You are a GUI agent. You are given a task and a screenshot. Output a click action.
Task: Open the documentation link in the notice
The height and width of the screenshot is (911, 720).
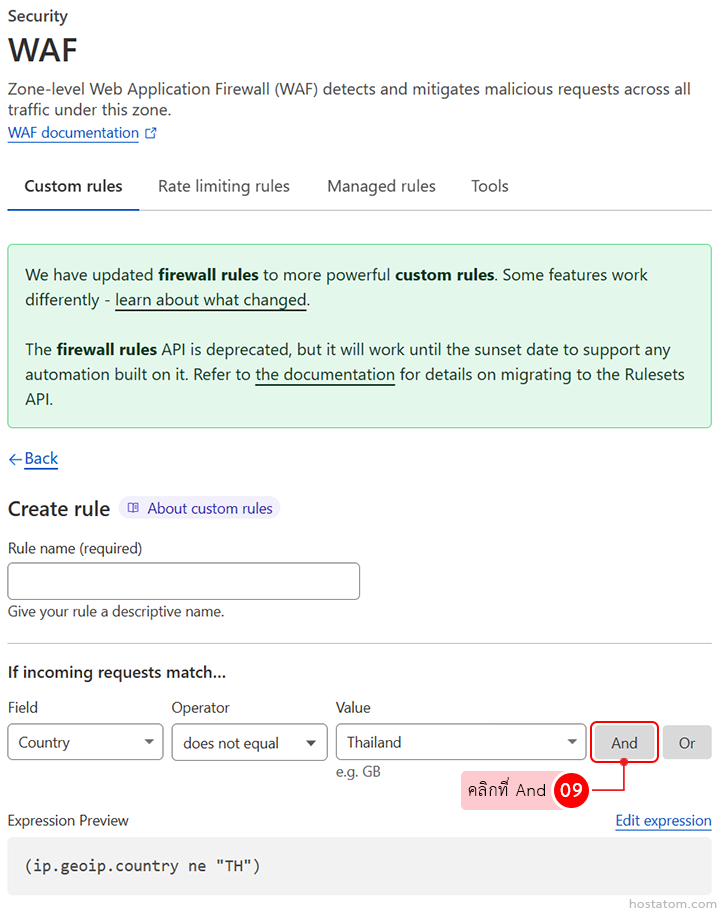(x=325, y=375)
